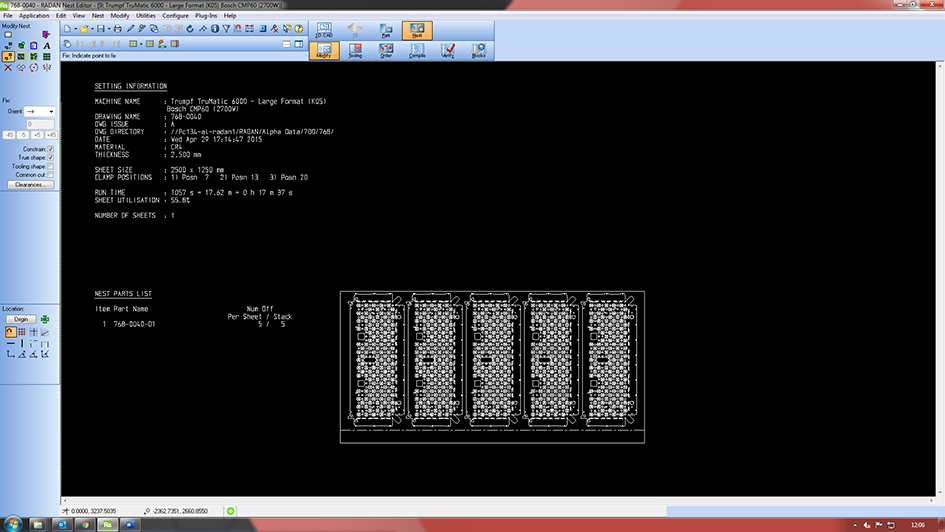Screen dimensions: 945x532
Task: Click the angle value input field
Action: click(x=40, y=124)
